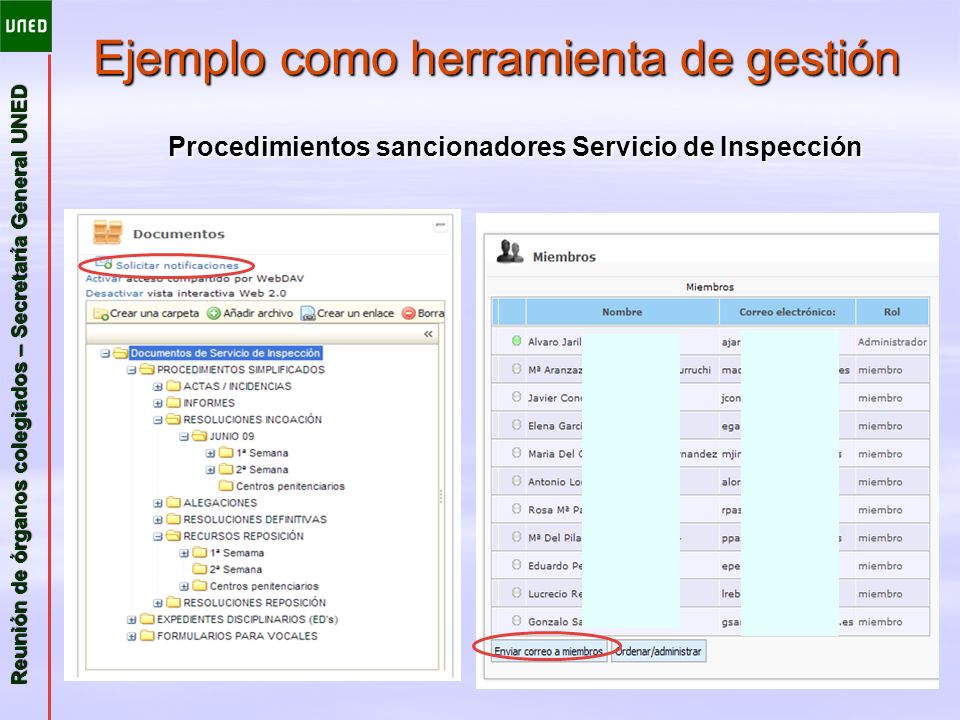The height and width of the screenshot is (720, 960).
Task: Click the PROCEDIMIENTOS SIMPLIFICADOS folder icon
Action: point(147,369)
